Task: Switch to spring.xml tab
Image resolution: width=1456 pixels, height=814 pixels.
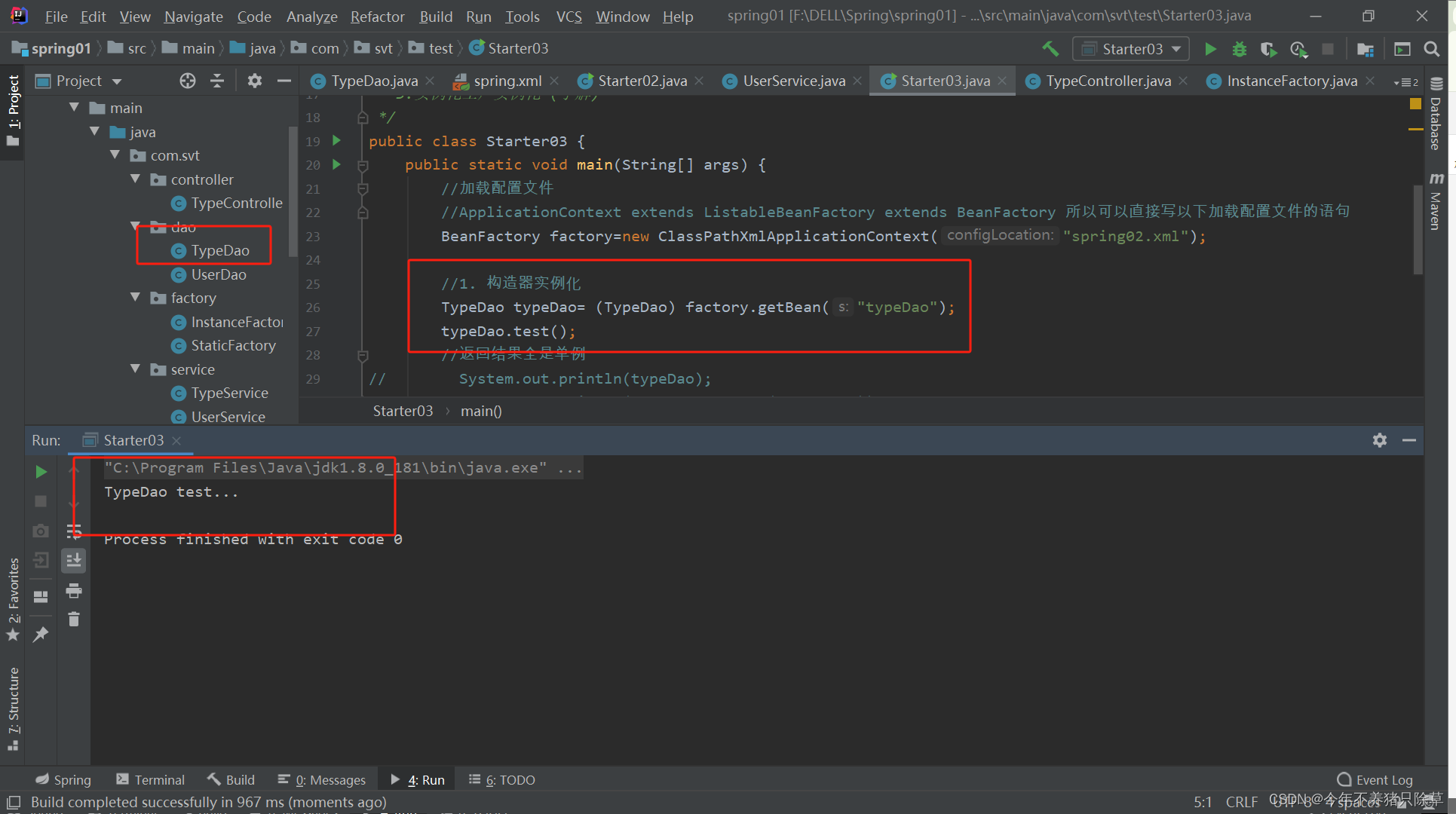Action: pyautogui.click(x=507, y=81)
